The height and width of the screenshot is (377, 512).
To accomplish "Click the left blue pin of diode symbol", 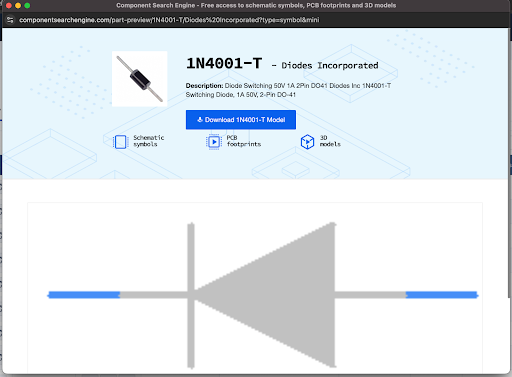I will (x=84, y=295).
